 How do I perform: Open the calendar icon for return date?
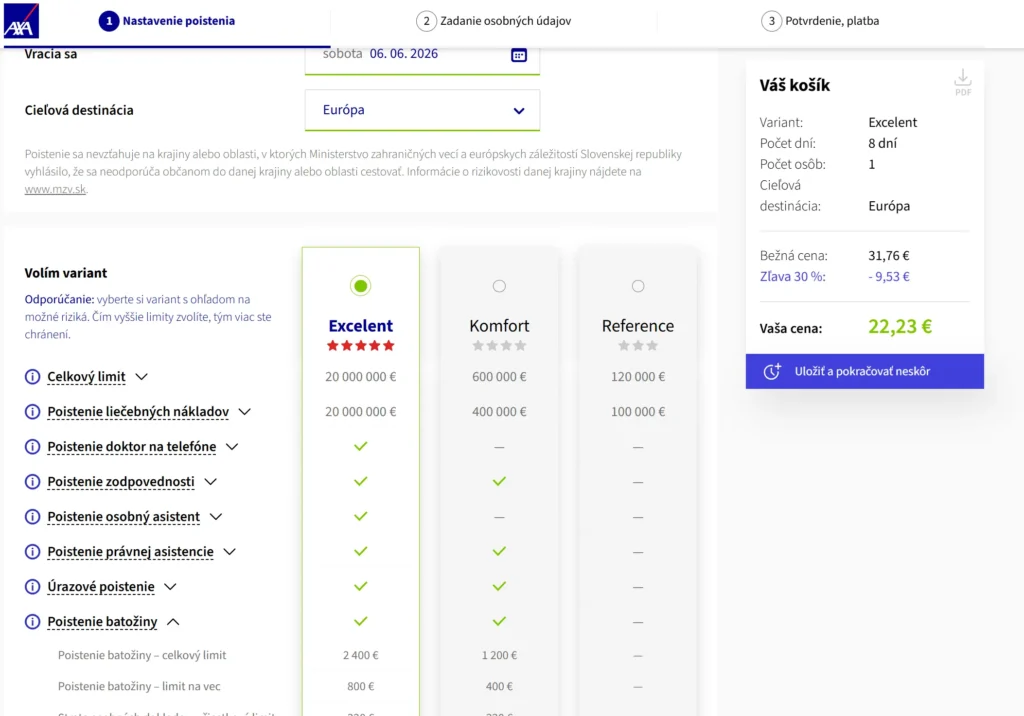click(519, 56)
